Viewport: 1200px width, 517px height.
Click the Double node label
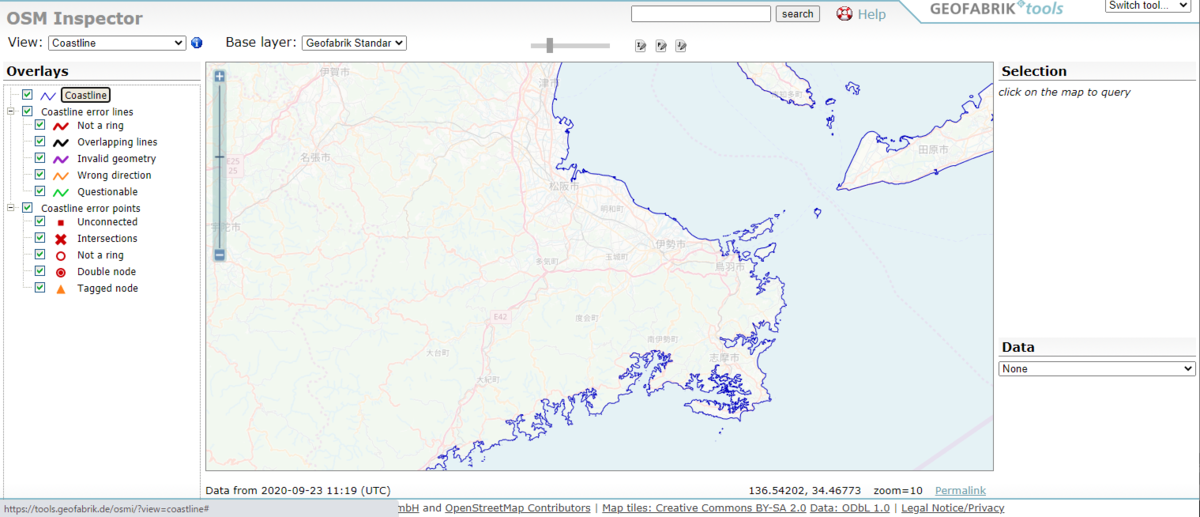(x=106, y=272)
